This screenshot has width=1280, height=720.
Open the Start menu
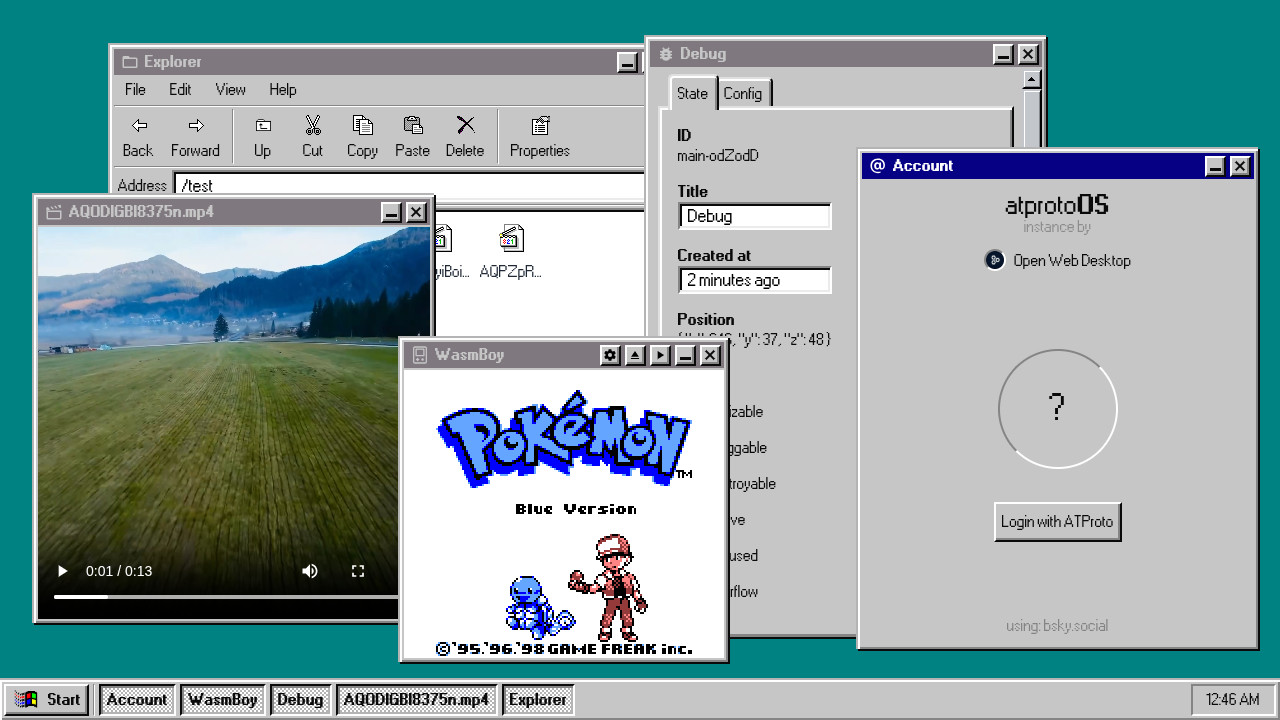click(x=47, y=699)
